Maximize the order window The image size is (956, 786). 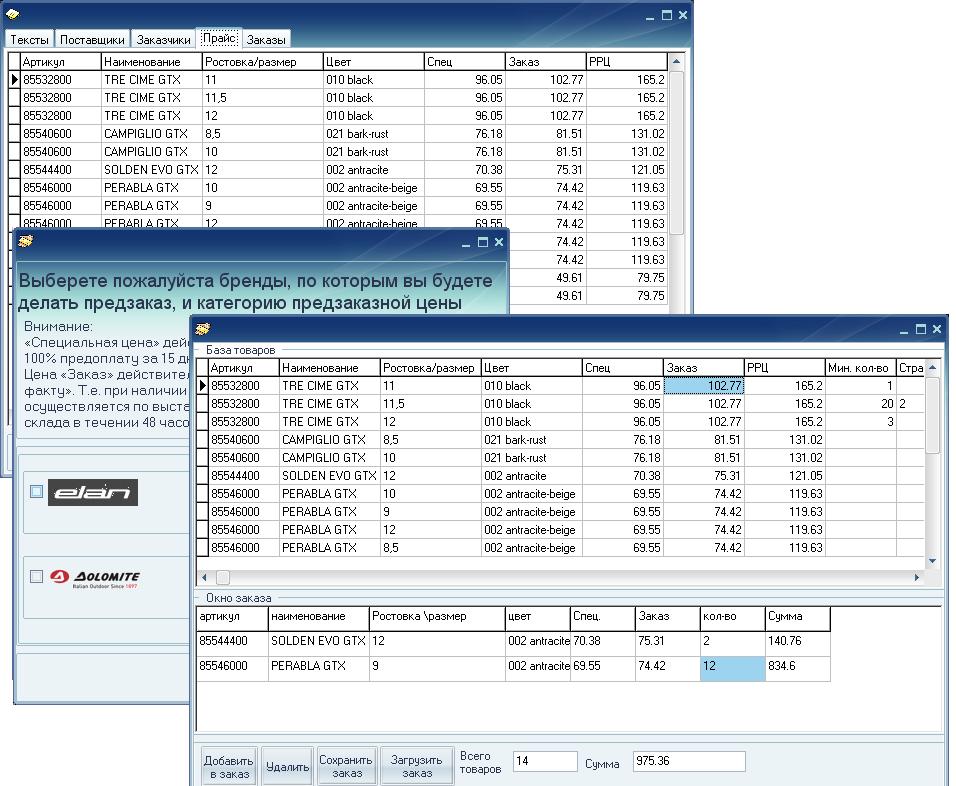pyautogui.click(x=919, y=329)
